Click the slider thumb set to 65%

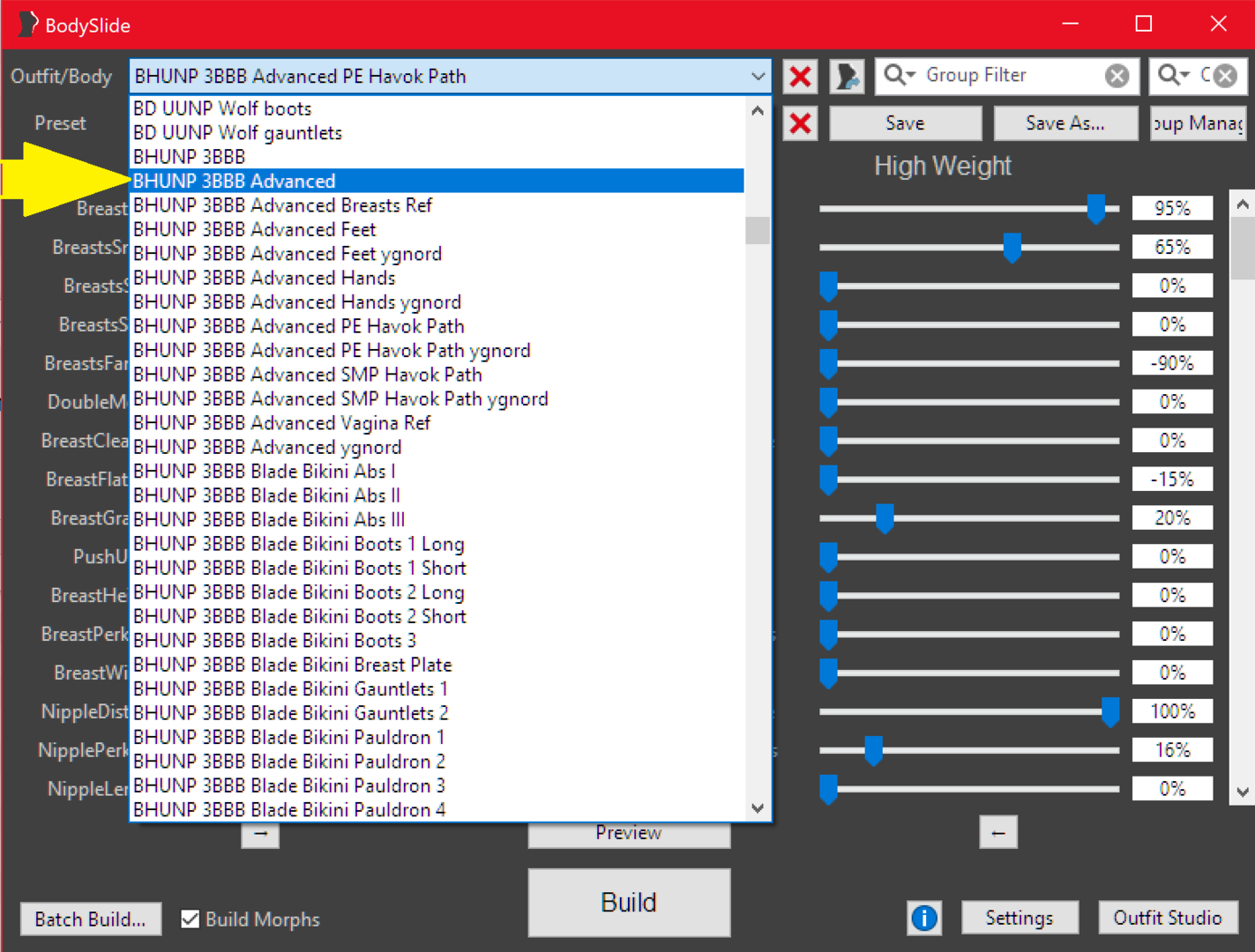(x=1012, y=248)
